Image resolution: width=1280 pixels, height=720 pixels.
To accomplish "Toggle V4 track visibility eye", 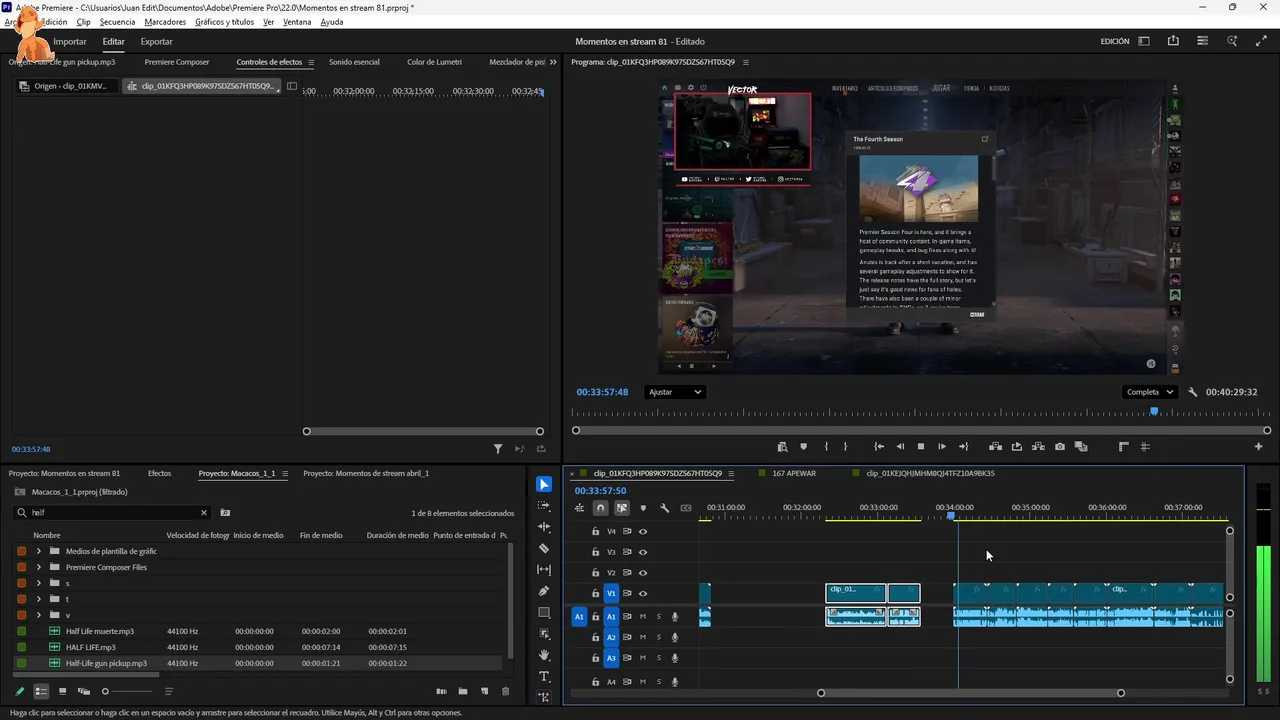I will coord(643,531).
